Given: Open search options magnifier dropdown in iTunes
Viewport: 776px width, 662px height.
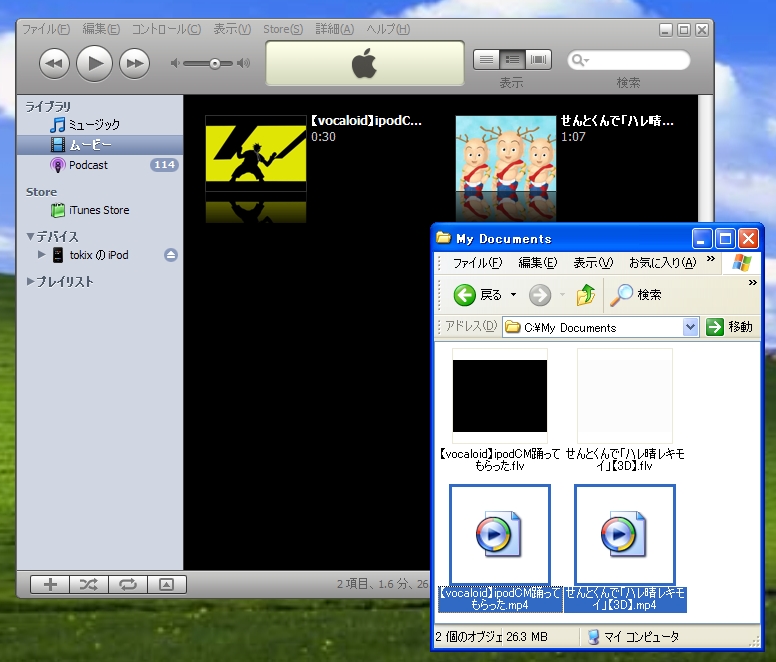Looking at the screenshot, I should 580,60.
